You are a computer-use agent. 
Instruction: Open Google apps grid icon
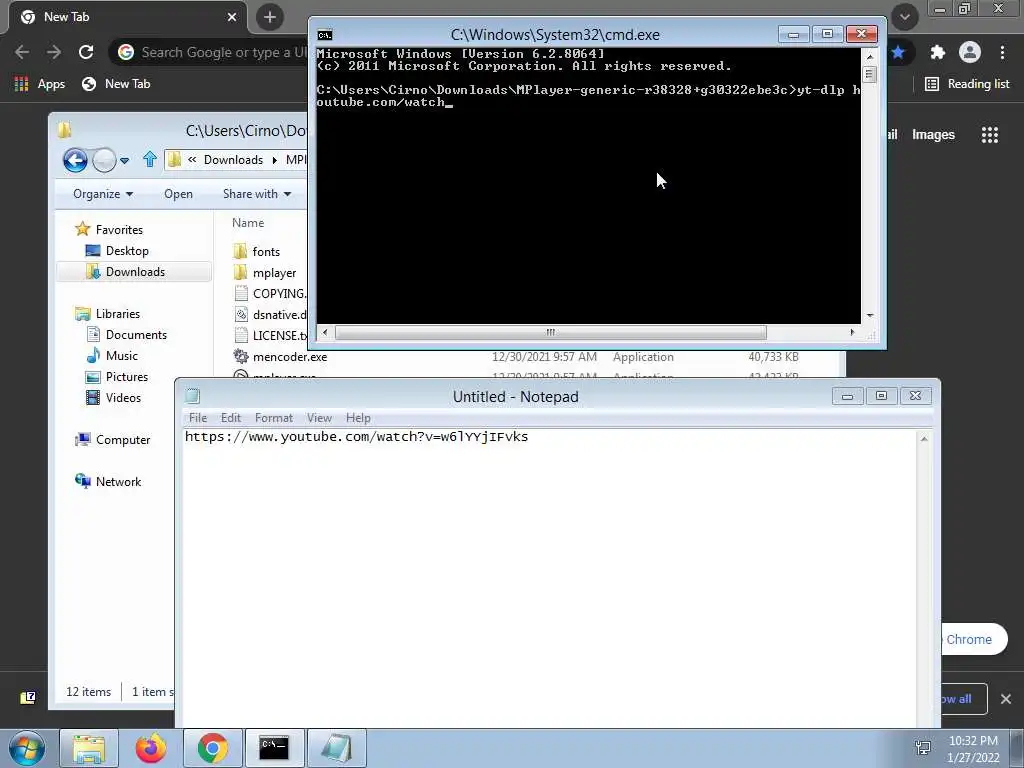(990, 135)
